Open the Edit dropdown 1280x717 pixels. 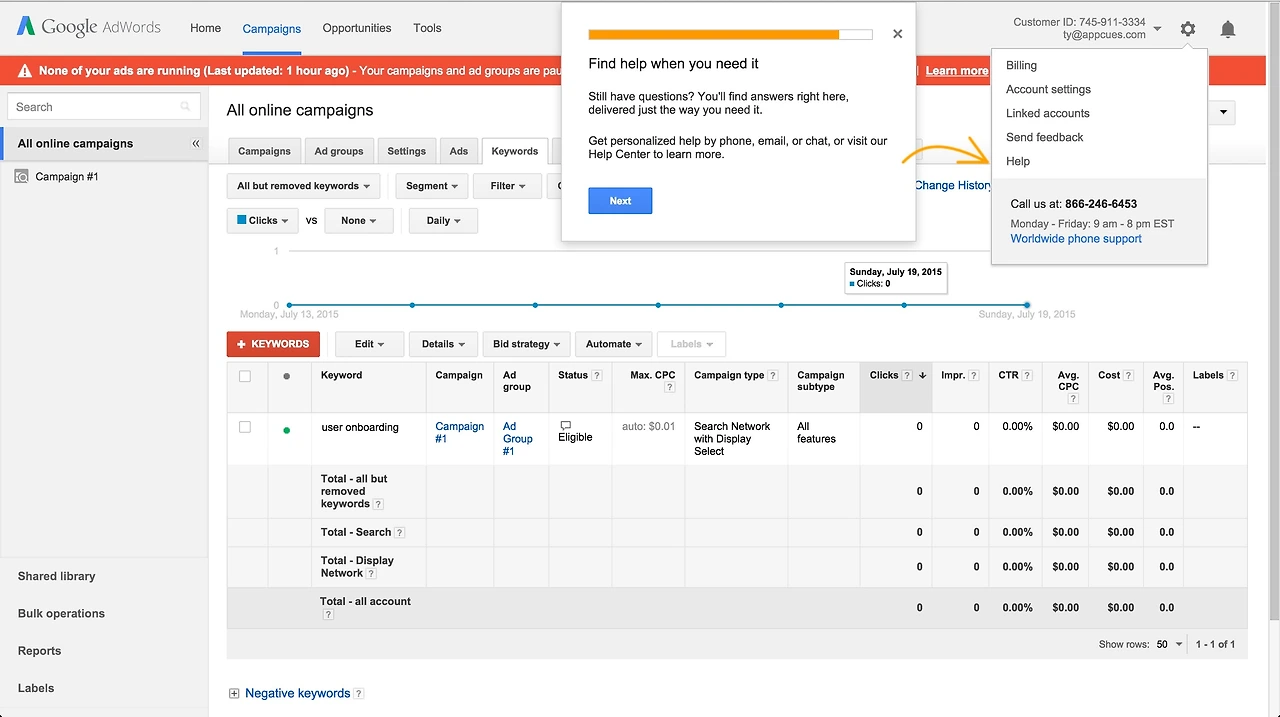[x=370, y=344]
